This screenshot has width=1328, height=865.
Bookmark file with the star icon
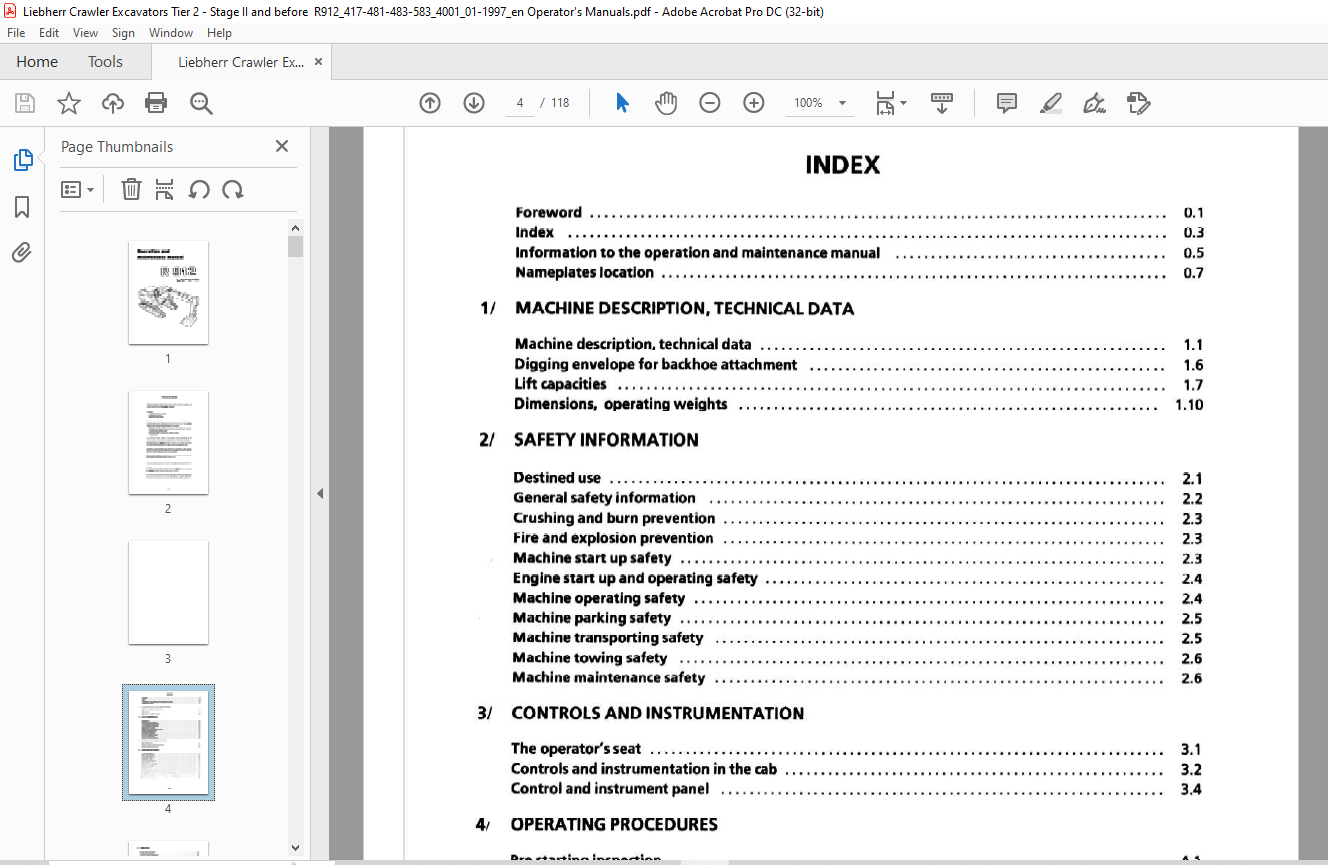(68, 103)
